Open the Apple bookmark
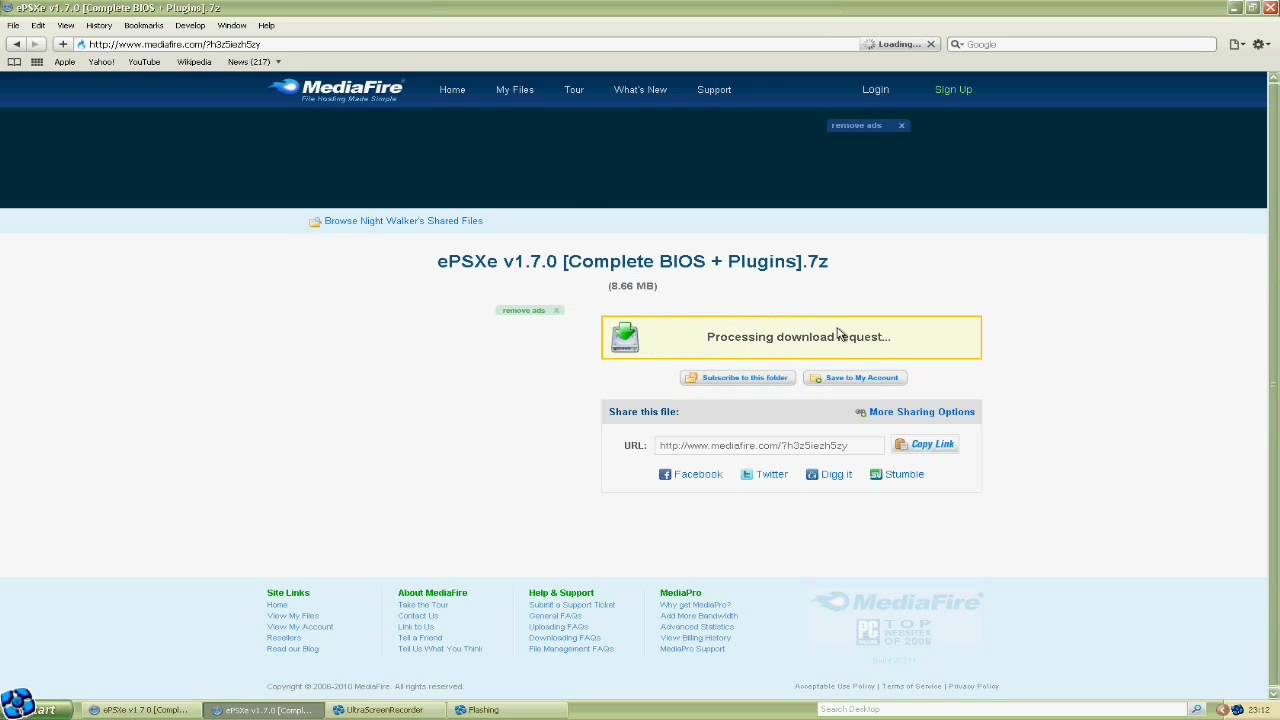This screenshot has width=1280, height=720. click(64, 62)
